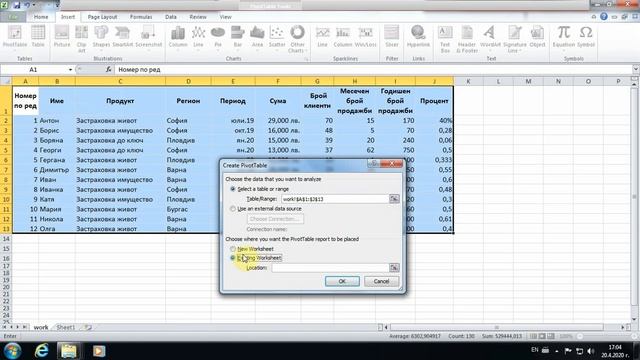This screenshot has height=360, width=640.
Task: Open Header & Footer tool
Action: pyautogui.click(x=467, y=39)
